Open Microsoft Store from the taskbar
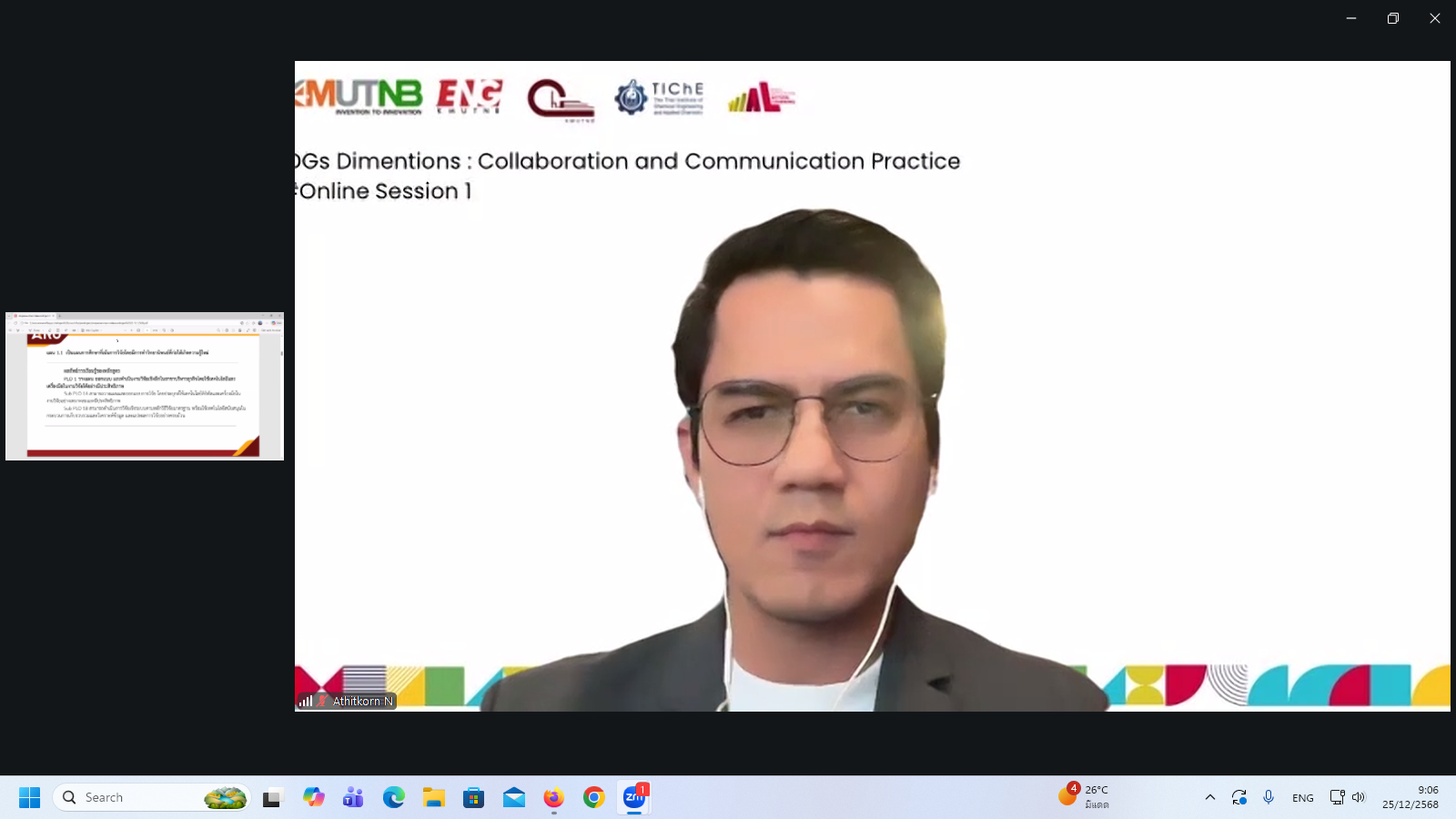 click(474, 798)
